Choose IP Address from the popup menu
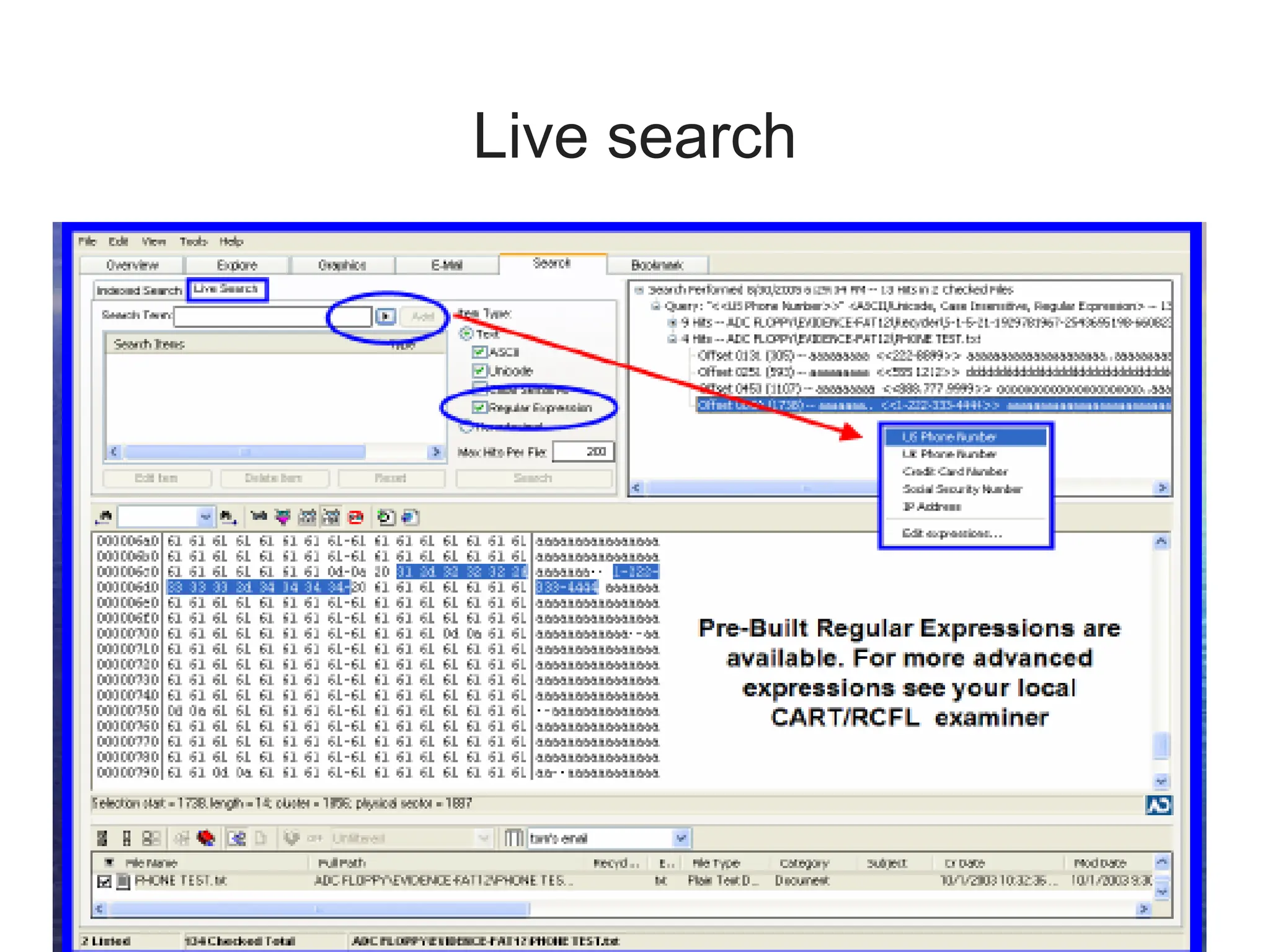Viewport: 1270px width, 952px height. [966, 506]
